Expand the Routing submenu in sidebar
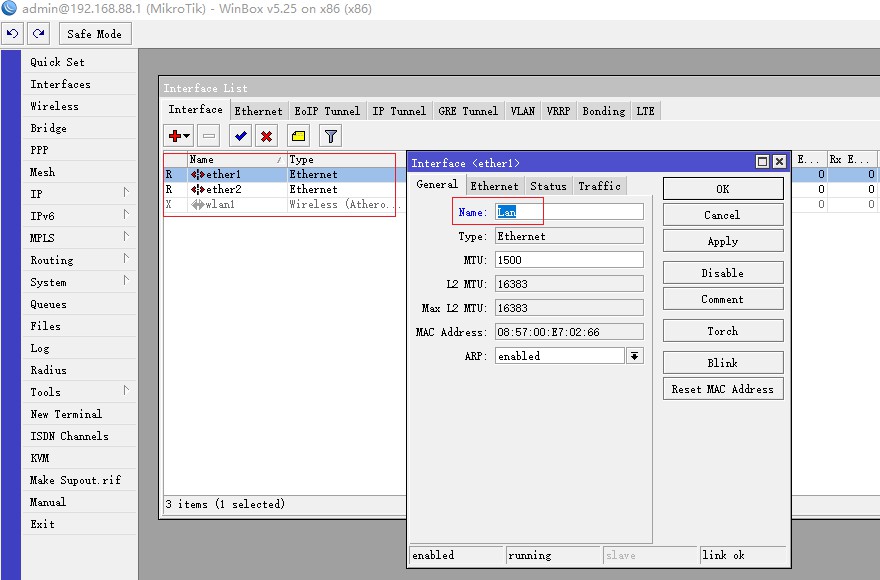Screen dimensions: 880x580 pos(80,260)
